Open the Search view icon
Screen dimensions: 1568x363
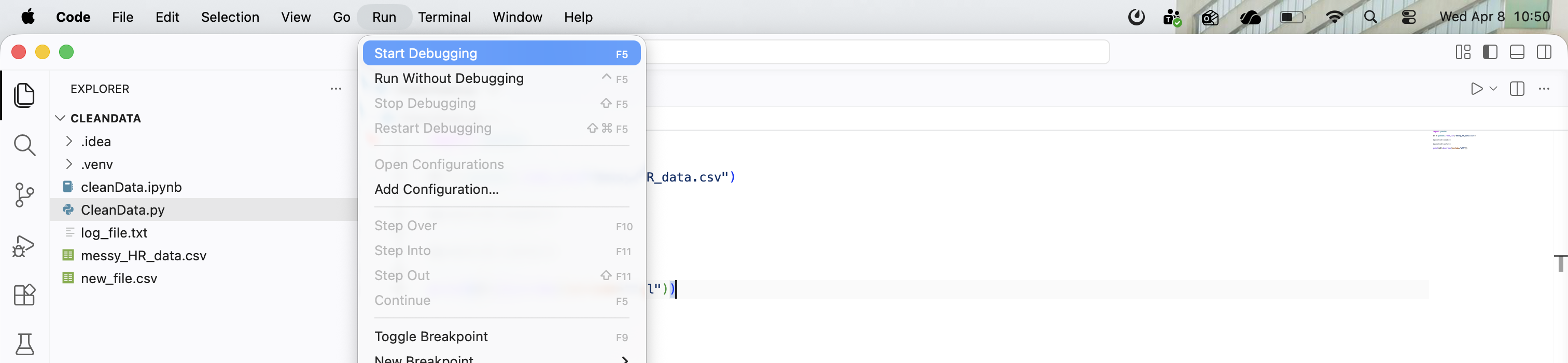pos(24,145)
